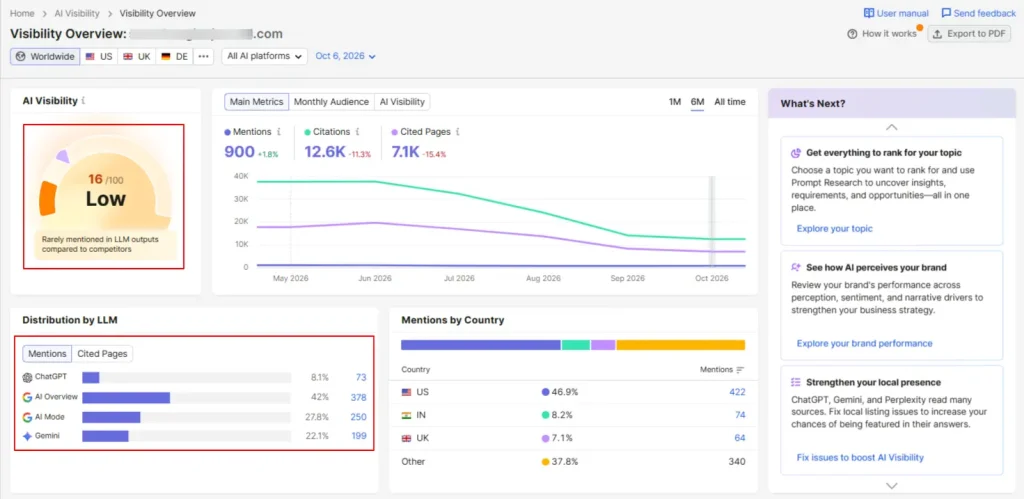Image resolution: width=1024 pixels, height=499 pixels.
Task: Select Cited Pages in Distribution by LLM
Action: click(103, 353)
